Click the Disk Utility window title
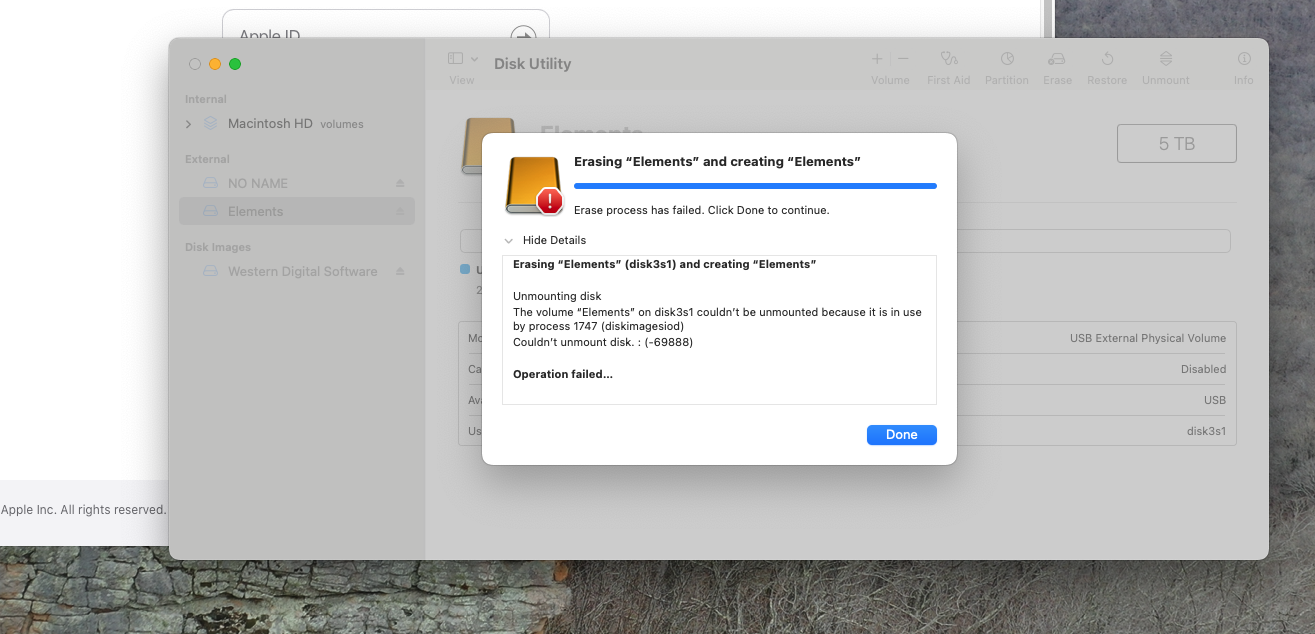This screenshot has width=1315, height=634. click(532, 64)
